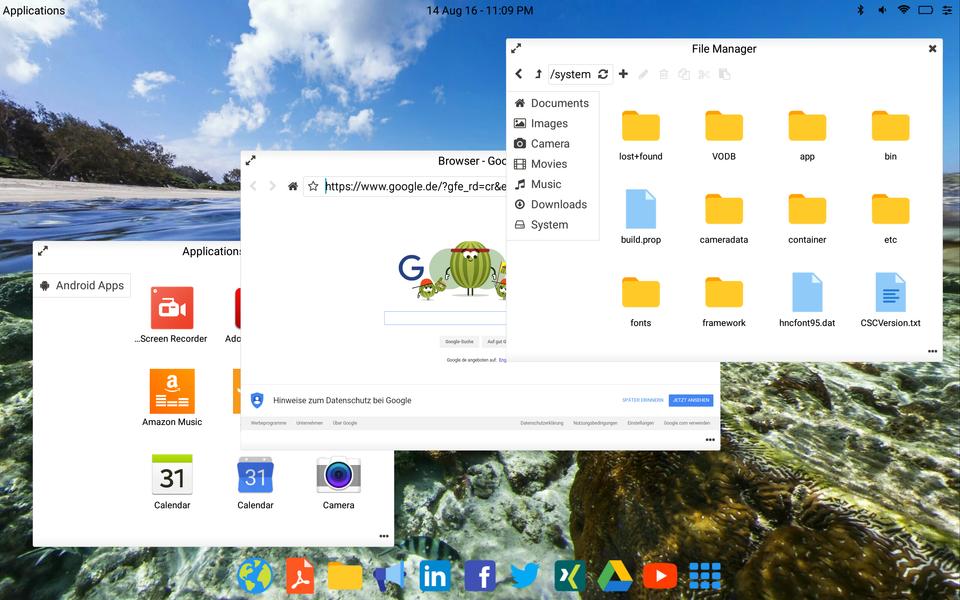Refresh the /system folder listing

pyautogui.click(x=603, y=74)
